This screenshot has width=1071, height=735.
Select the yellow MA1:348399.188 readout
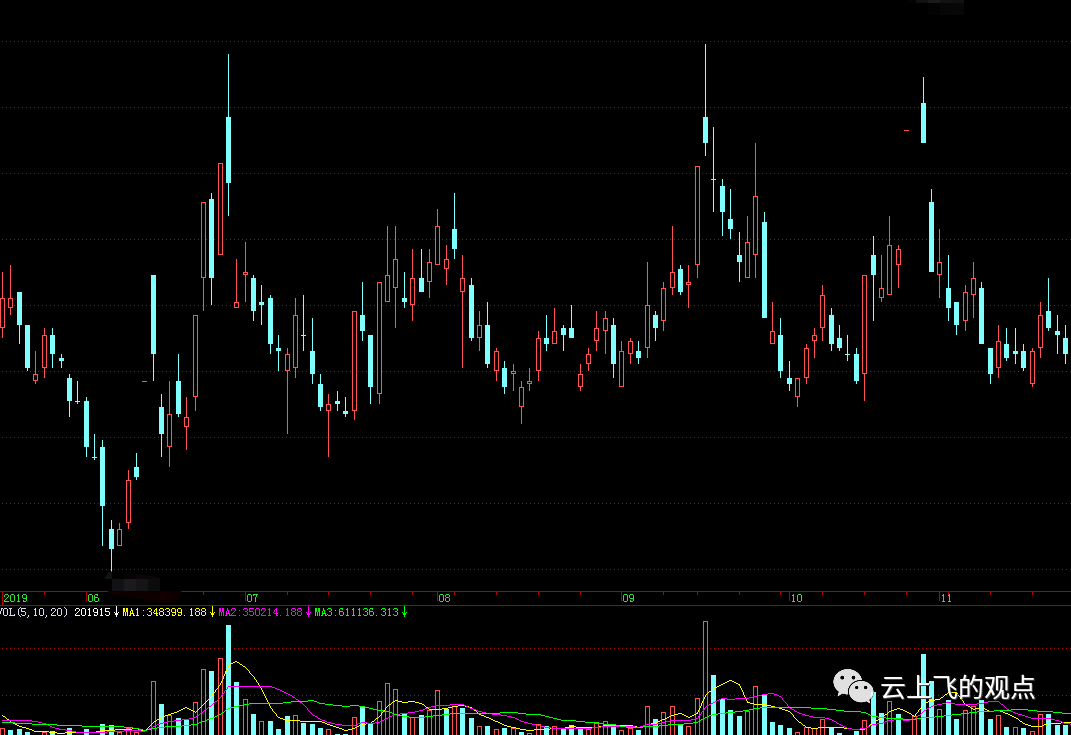(164, 612)
